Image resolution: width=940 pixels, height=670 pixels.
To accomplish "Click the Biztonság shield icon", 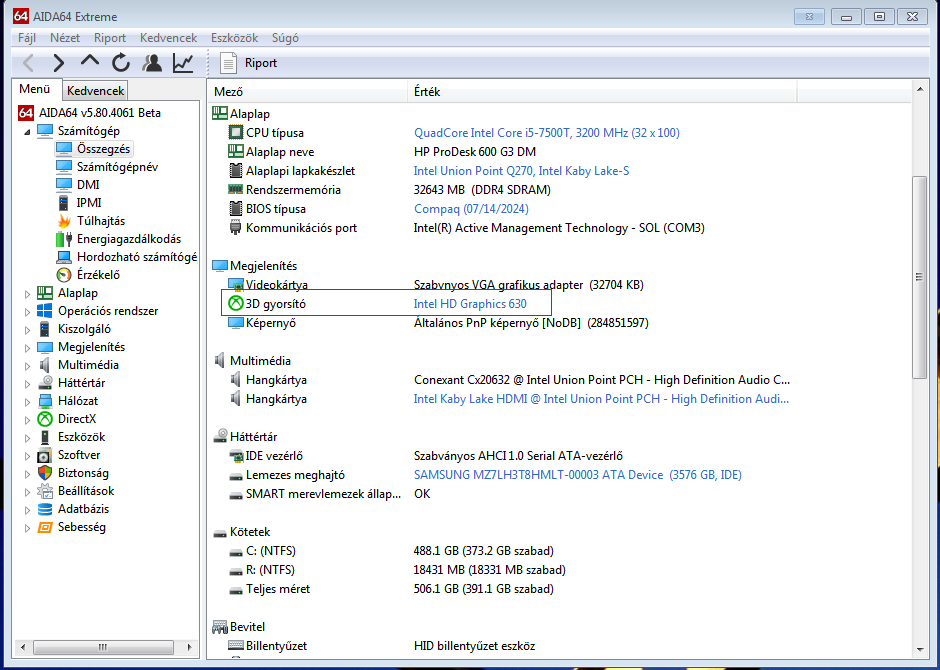I will 45,472.
